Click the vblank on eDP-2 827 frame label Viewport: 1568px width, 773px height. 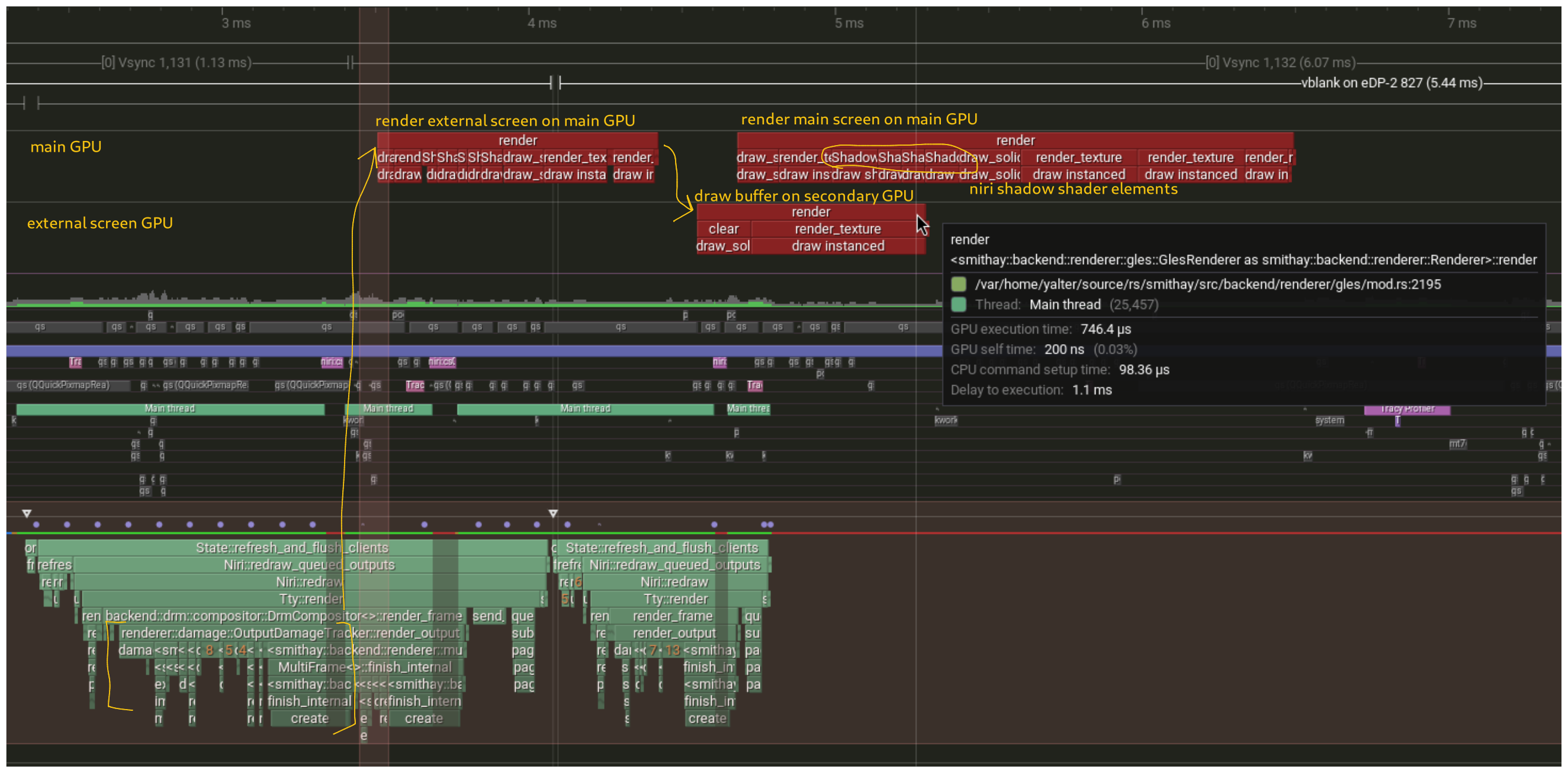(x=1392, y=83)
